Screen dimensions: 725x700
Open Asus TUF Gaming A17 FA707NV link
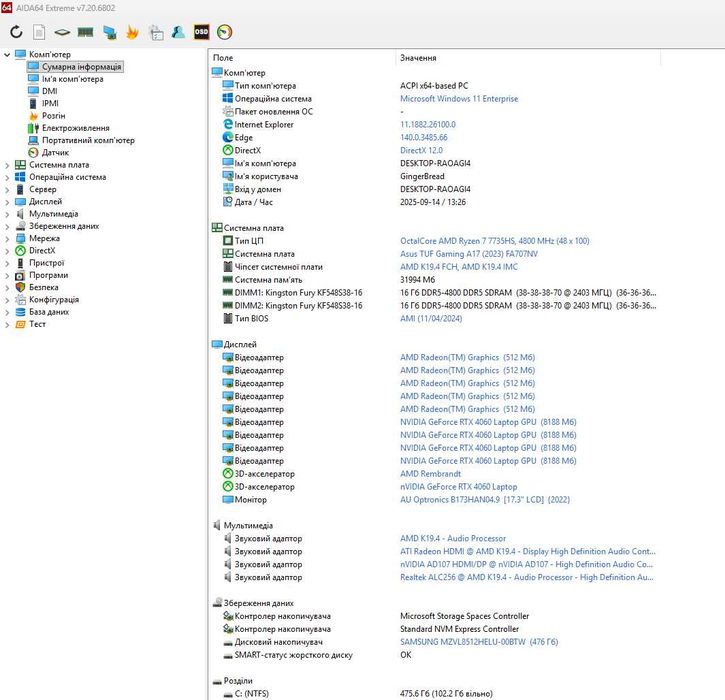[469, 254]
